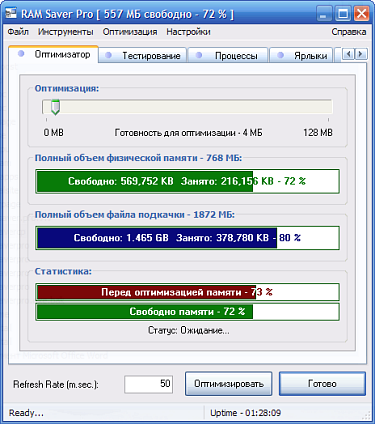Click 'Готовность для оптимизации - 4 МБ' label
The height and width of the screenshot is (424, 375).
[x=188, y=133]
